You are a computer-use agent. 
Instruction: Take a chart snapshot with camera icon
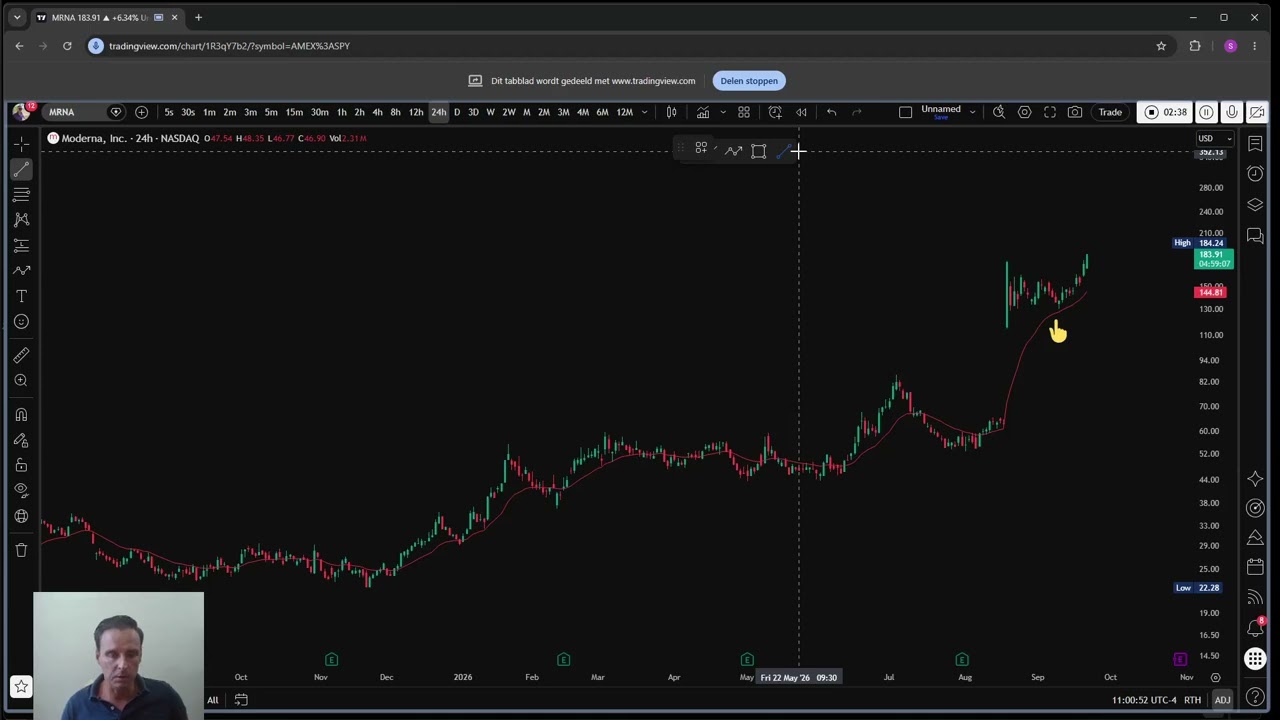tap(1075, 112)
